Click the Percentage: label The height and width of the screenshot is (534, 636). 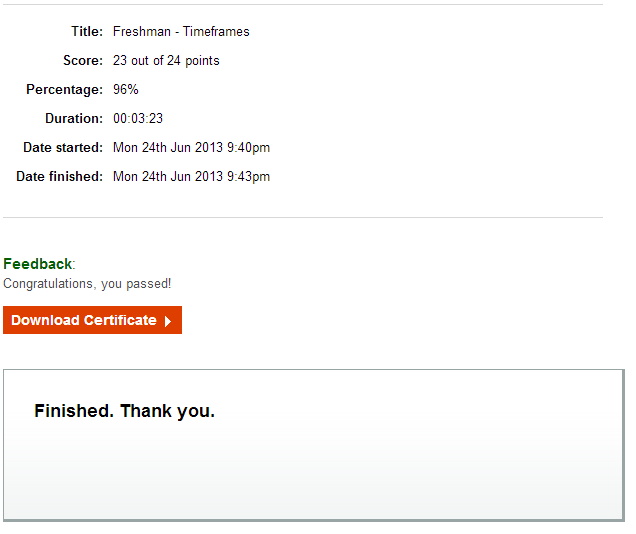click(x=65, y=90)
